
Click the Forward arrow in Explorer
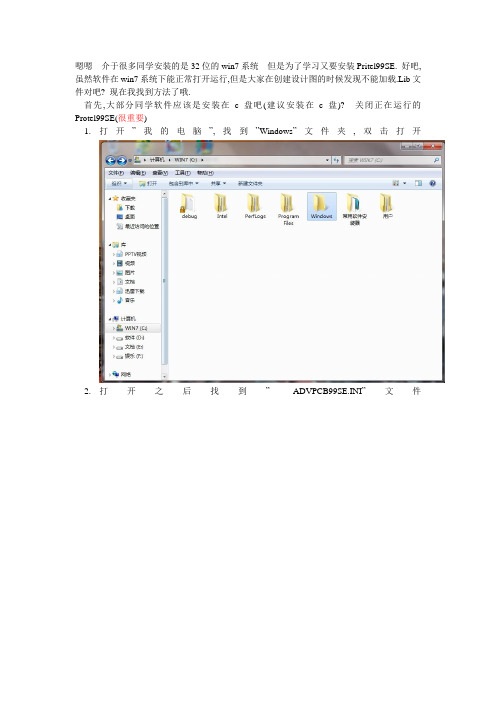(121, 160)
